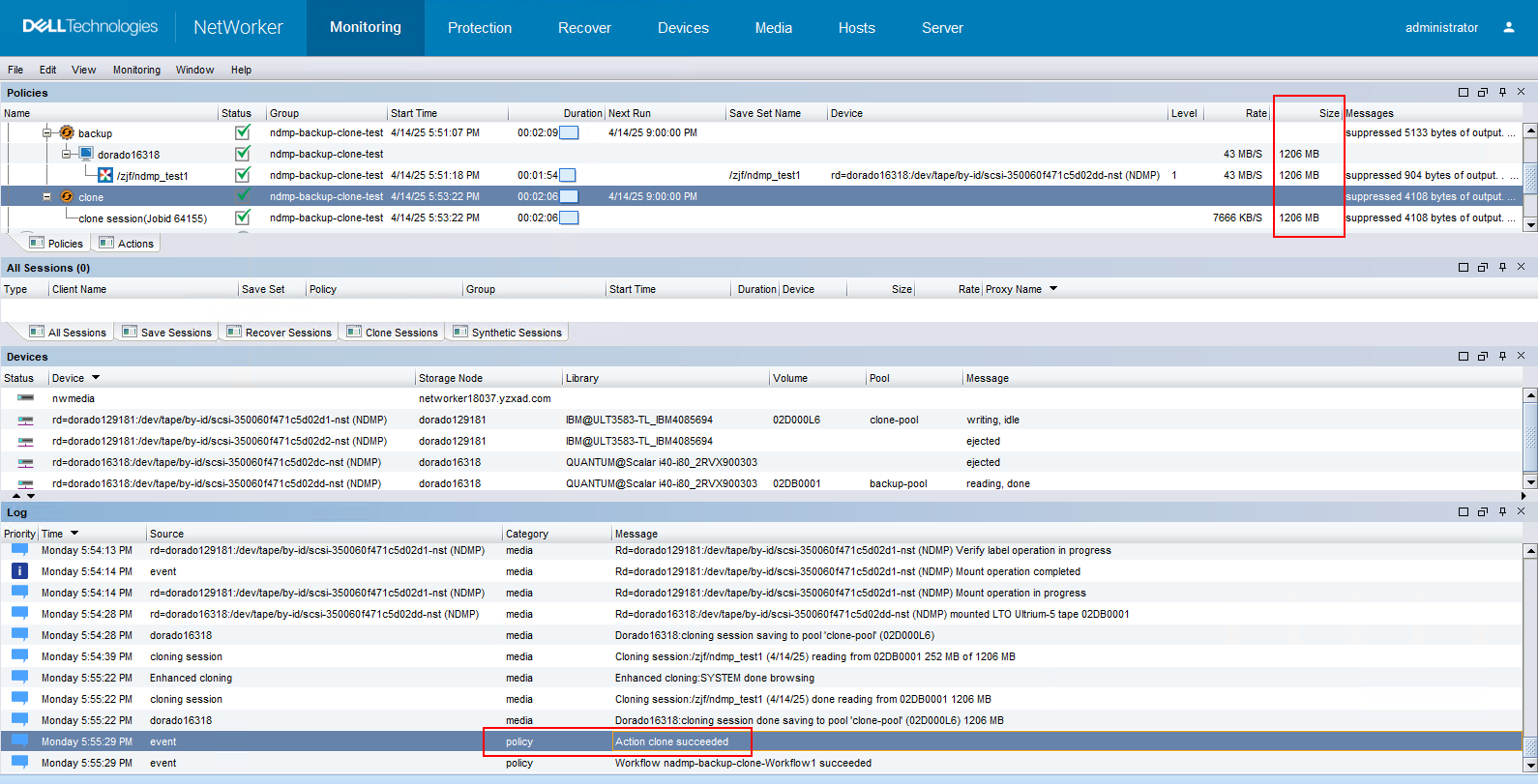The image size is (1538, 784).
Task: Switch to the Save Sessions tab
Action: 166,332
